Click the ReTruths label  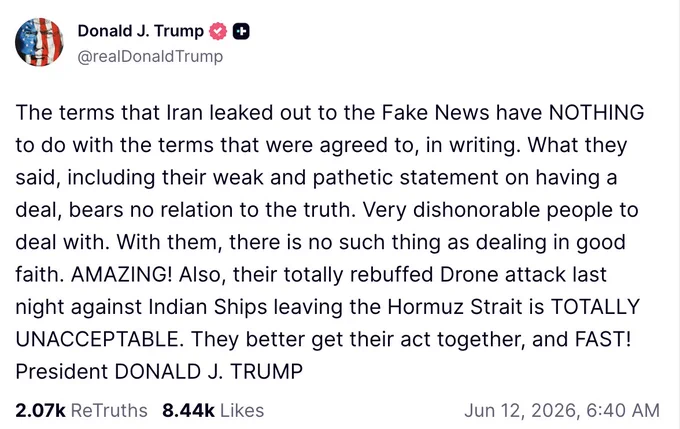(109, 410)
